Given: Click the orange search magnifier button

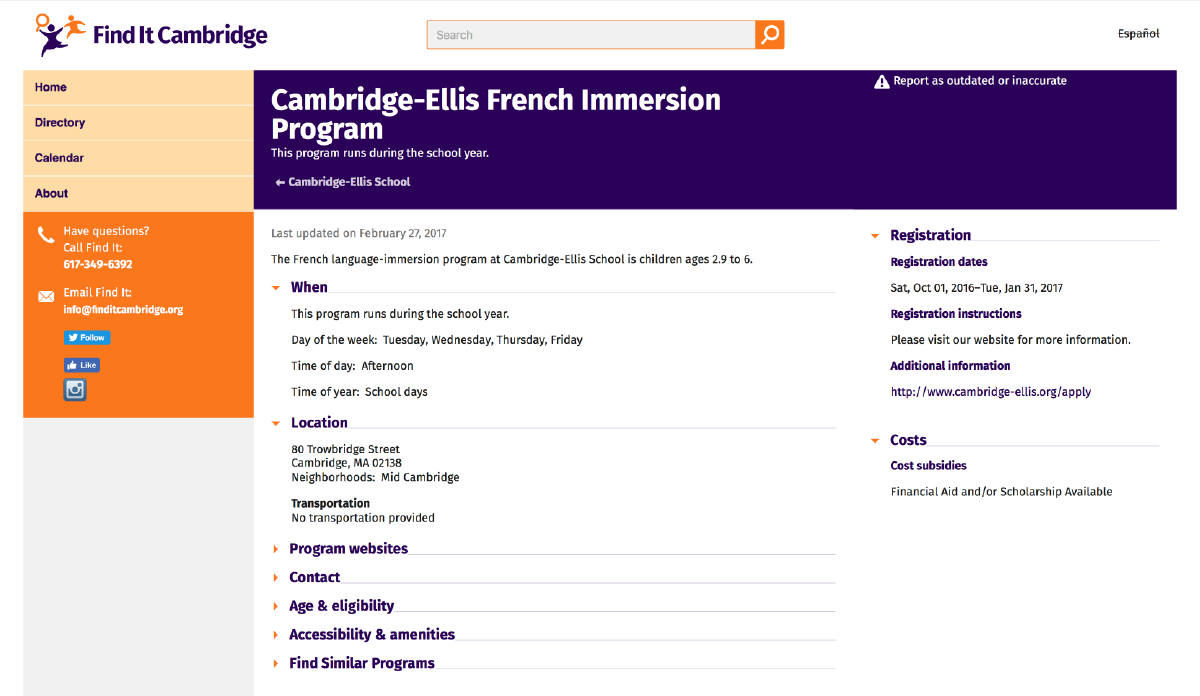Looking at the screenshot, I should click(x=770, y=35).
